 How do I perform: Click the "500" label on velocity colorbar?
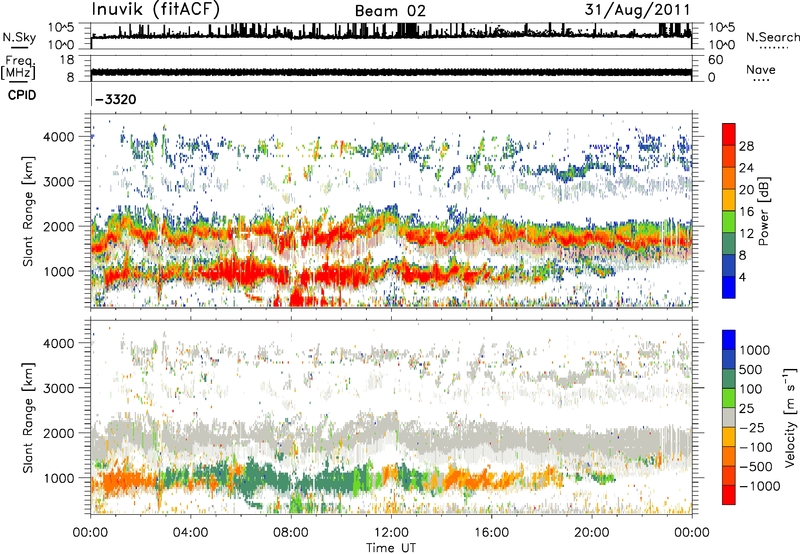(753, 370)
